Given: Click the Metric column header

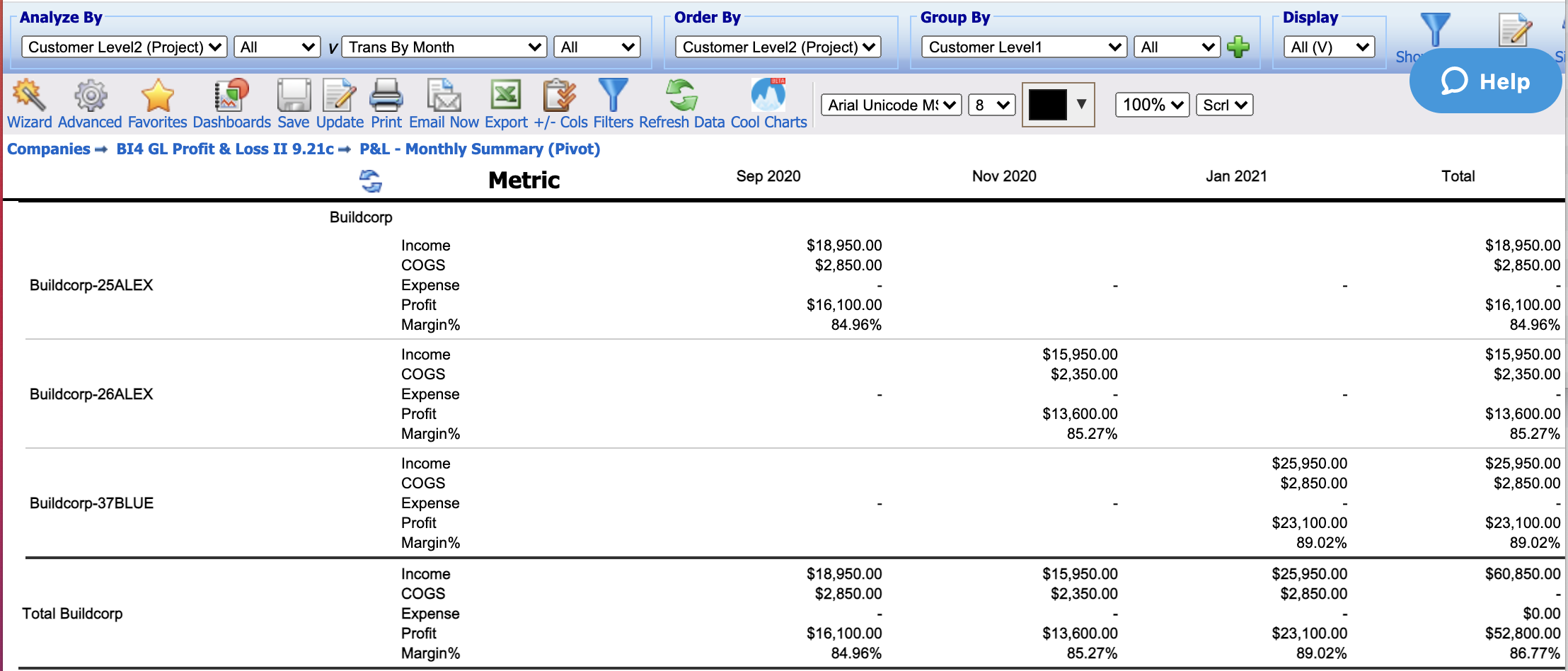Looking at the screenshot, I should pos(524,180).
